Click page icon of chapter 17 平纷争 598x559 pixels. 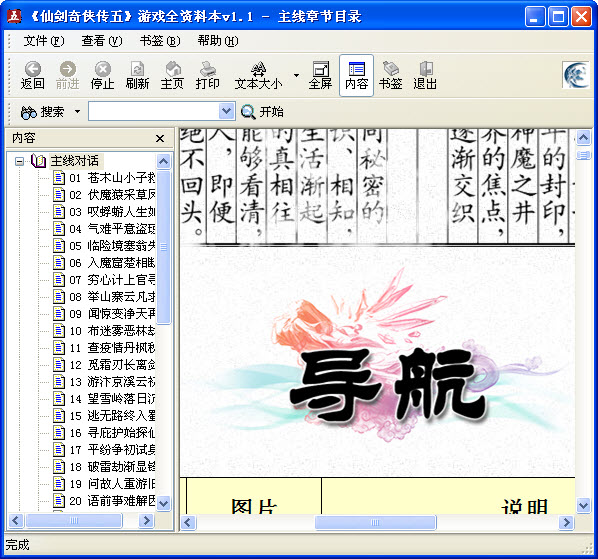[x=59, y=450]
